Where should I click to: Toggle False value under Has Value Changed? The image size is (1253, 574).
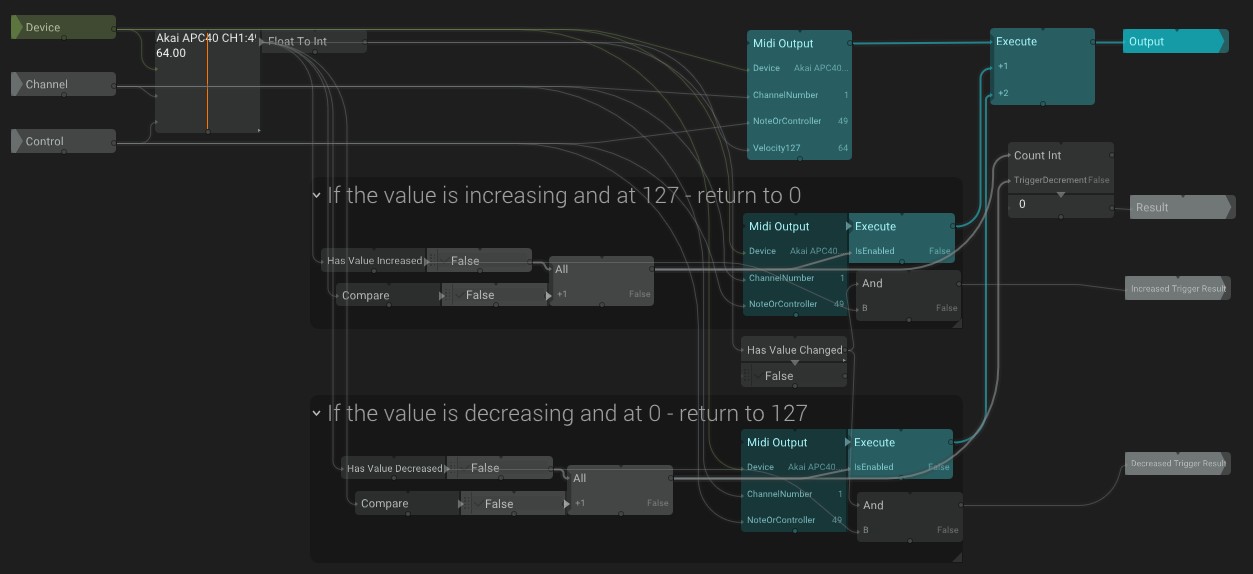tap(793, 376)
